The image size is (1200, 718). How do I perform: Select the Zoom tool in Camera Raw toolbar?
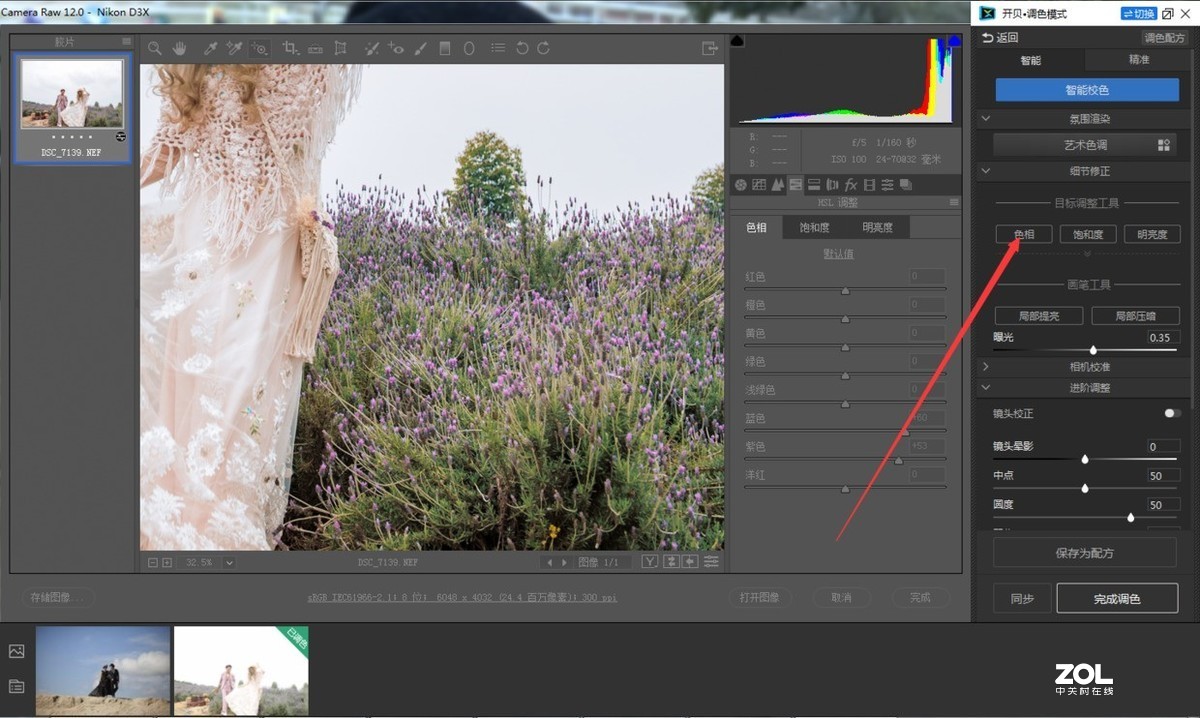coord(155,48)
